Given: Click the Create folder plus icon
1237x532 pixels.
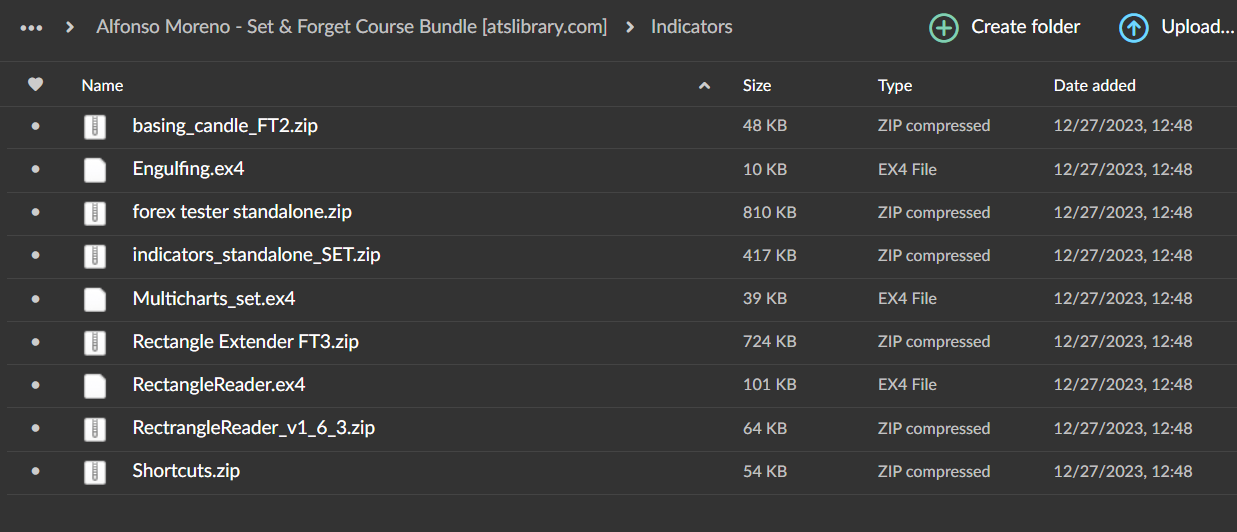Looking at the screenshot, I should click(x=943, y=28).
